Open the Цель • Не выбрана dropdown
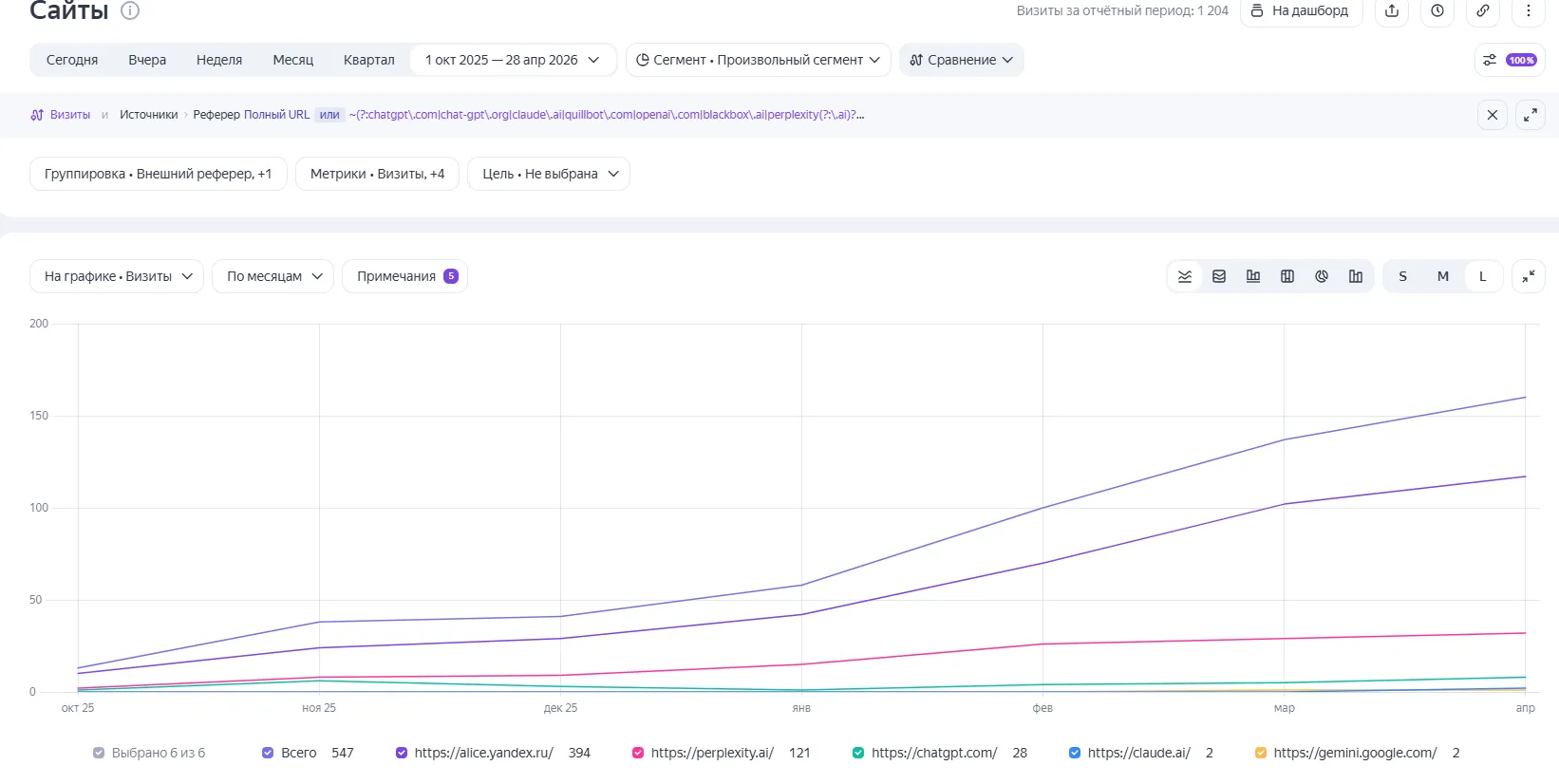This screenshot has width=1559, height=784. click(549, 174)
